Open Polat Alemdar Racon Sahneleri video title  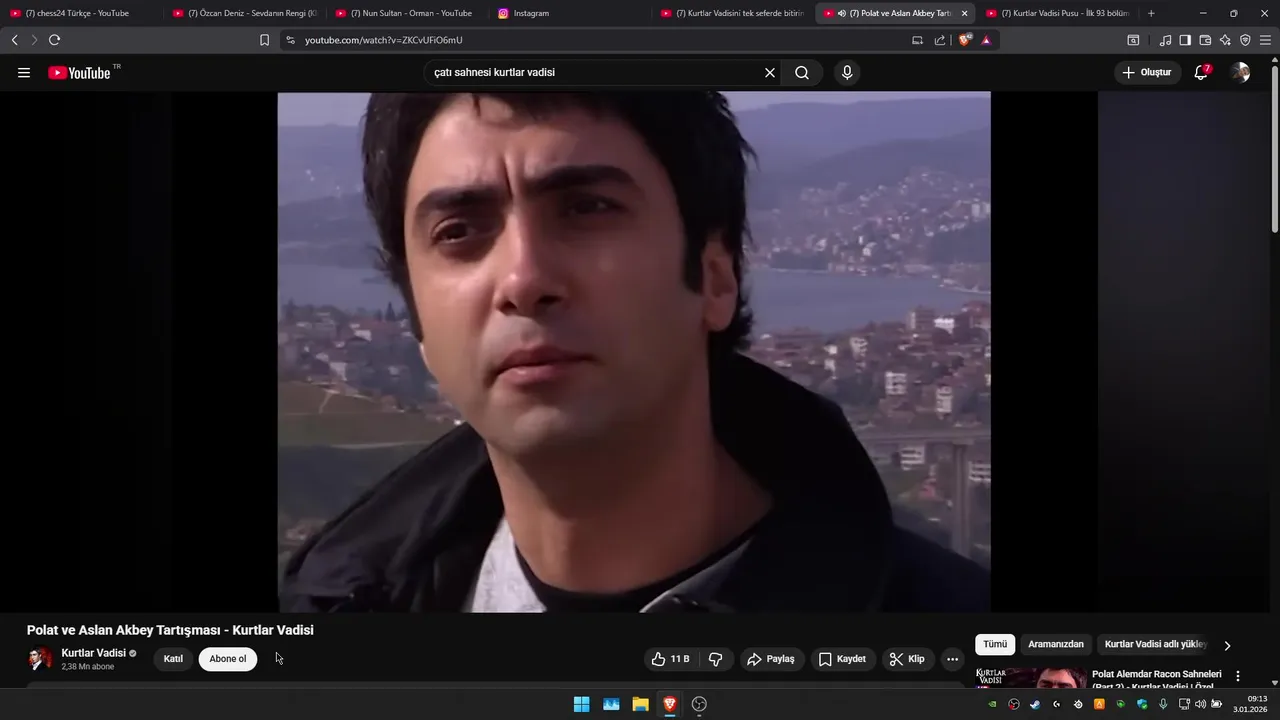click(1157, 680)
